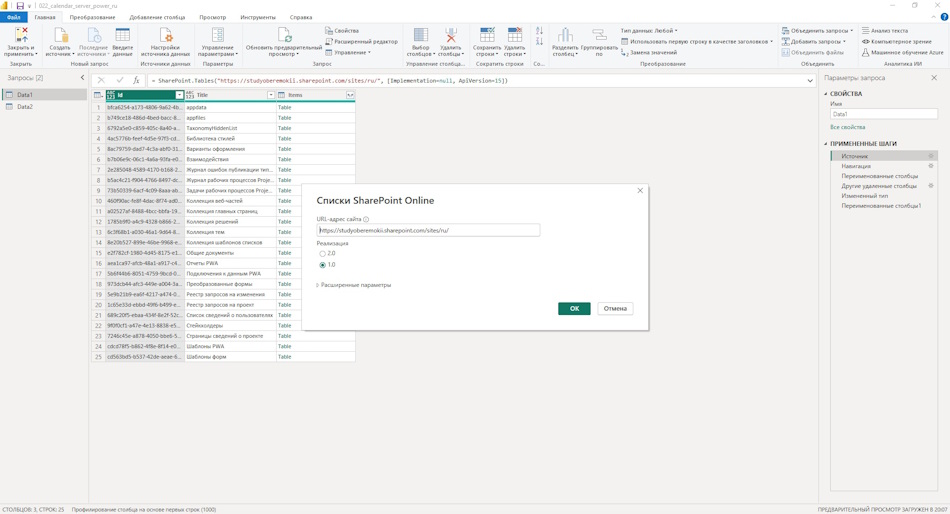
Task: Click Замена значений in ribbon
Action: pyautogui.click(x=649, y=53)
